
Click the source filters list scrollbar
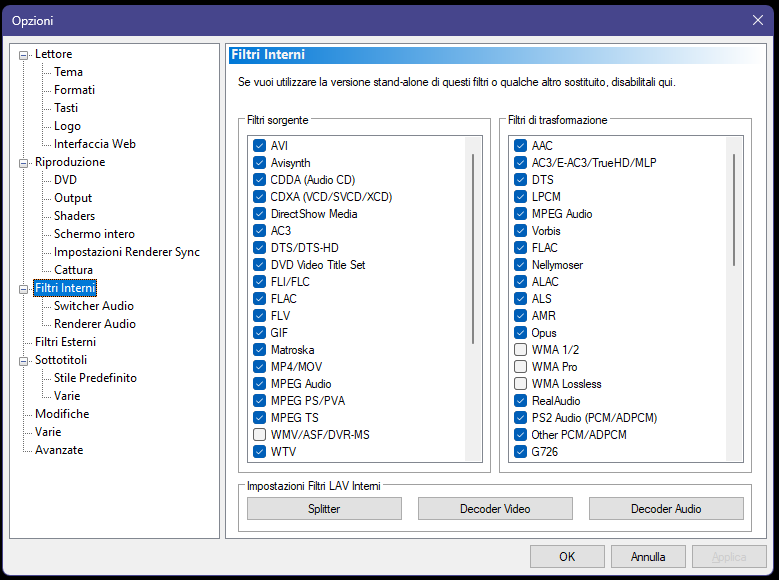[x=473, y=249]
